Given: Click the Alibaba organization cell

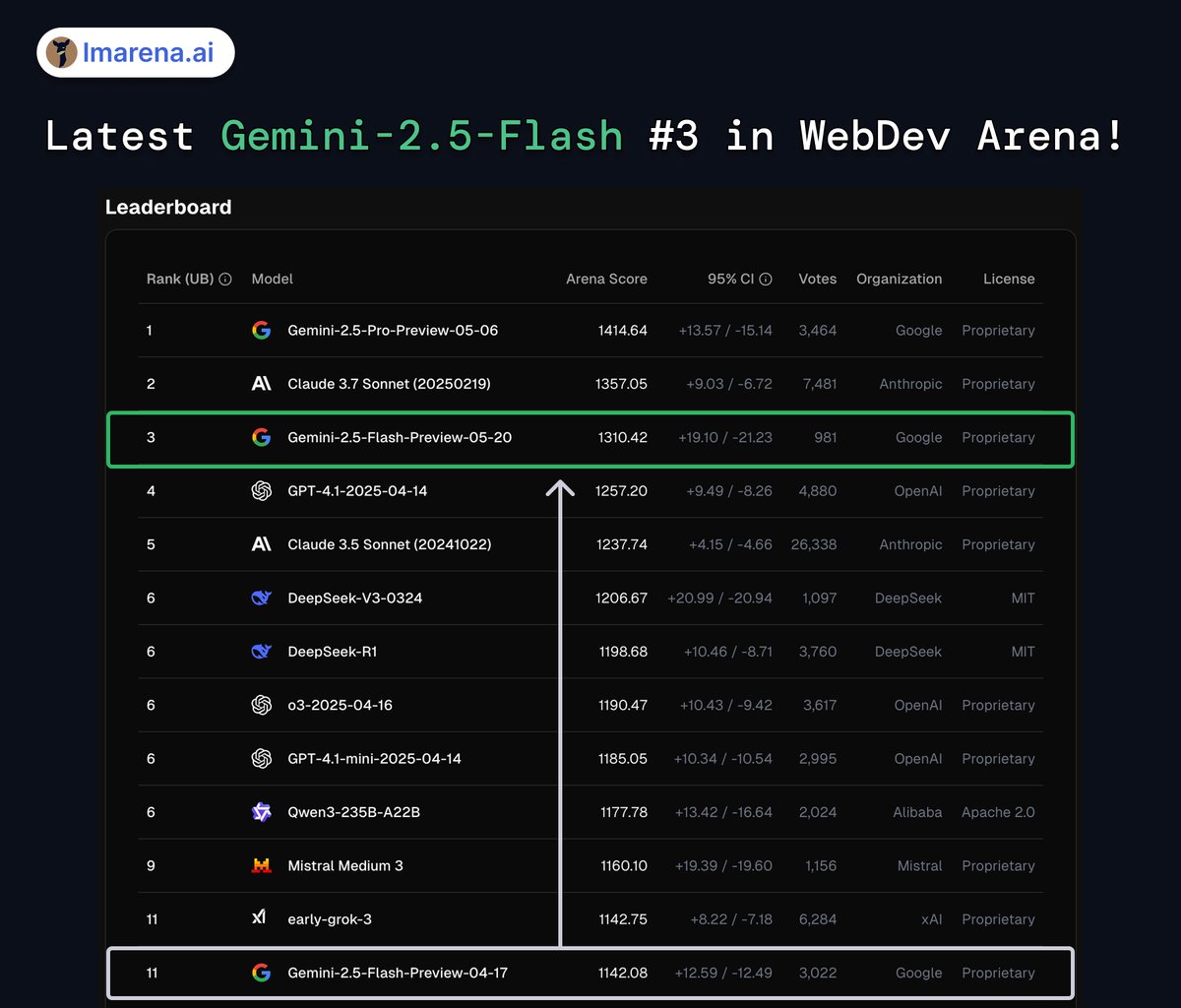Looking at the screenshot, I should tap(917, 812).
